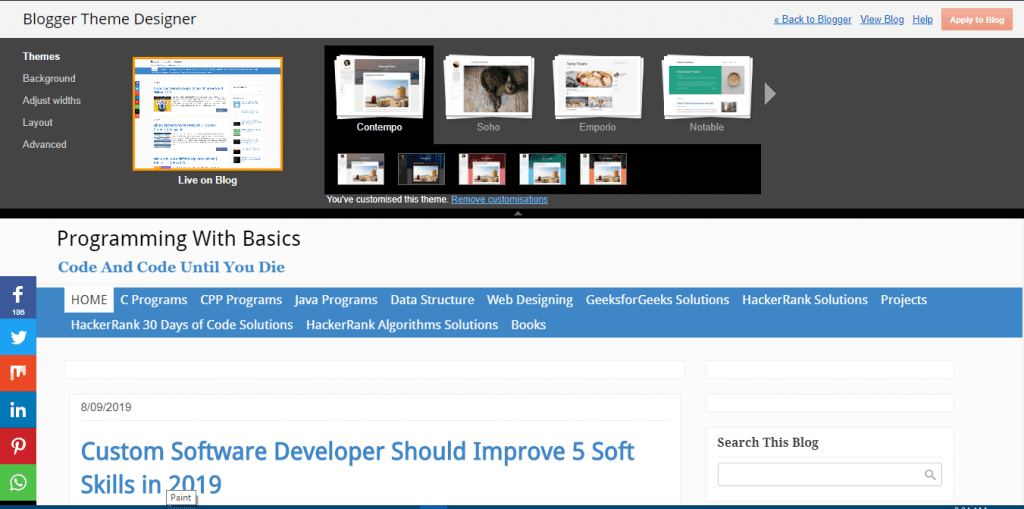Pick the Notable theme
This screenshot has width=1024, height=509.
pyautogui.click(x=707, y=94)
